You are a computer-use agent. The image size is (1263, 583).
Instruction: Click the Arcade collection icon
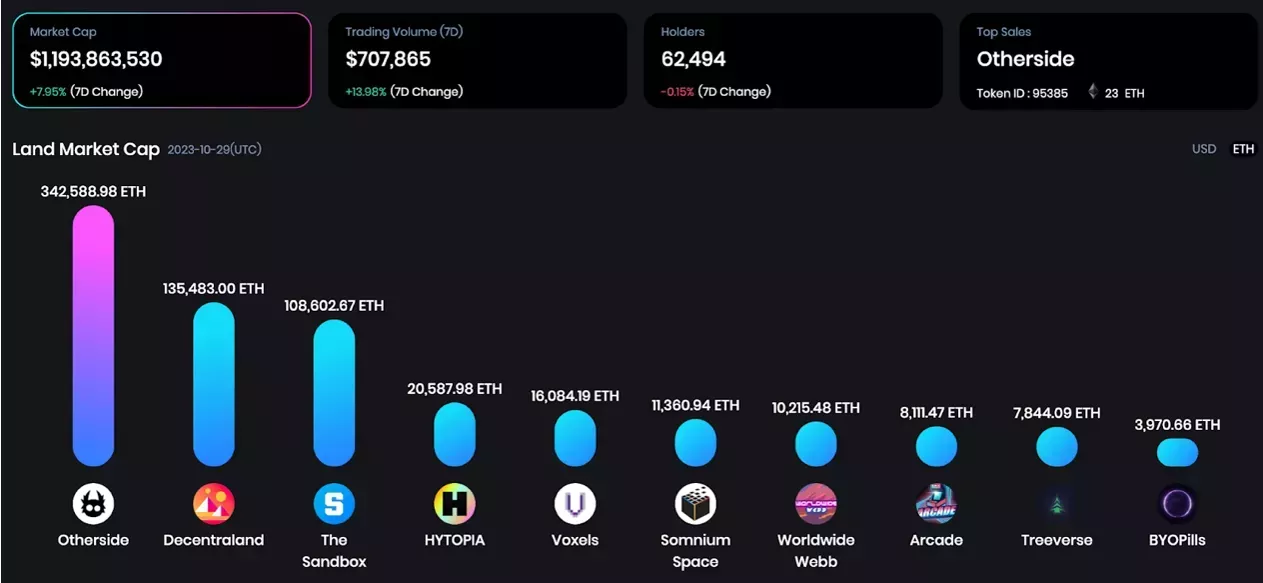click(936, 503)
